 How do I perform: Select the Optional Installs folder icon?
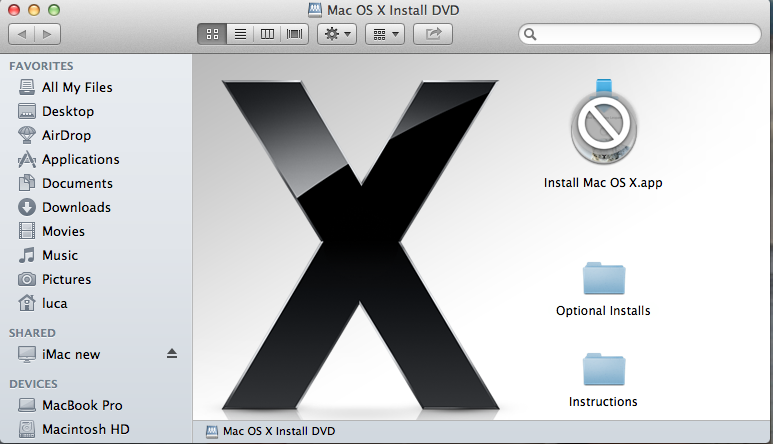click(x=604, y=278)
